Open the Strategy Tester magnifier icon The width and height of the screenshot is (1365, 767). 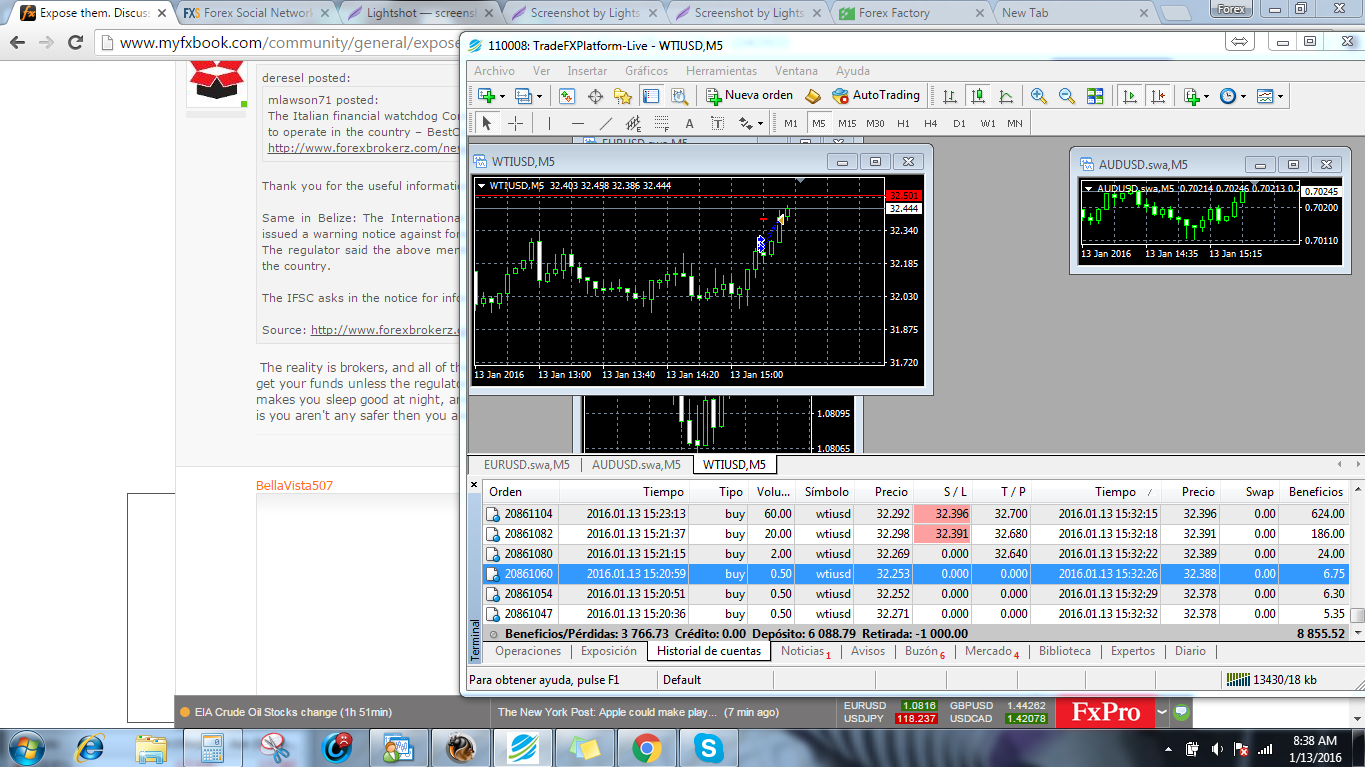click(679, 96)
